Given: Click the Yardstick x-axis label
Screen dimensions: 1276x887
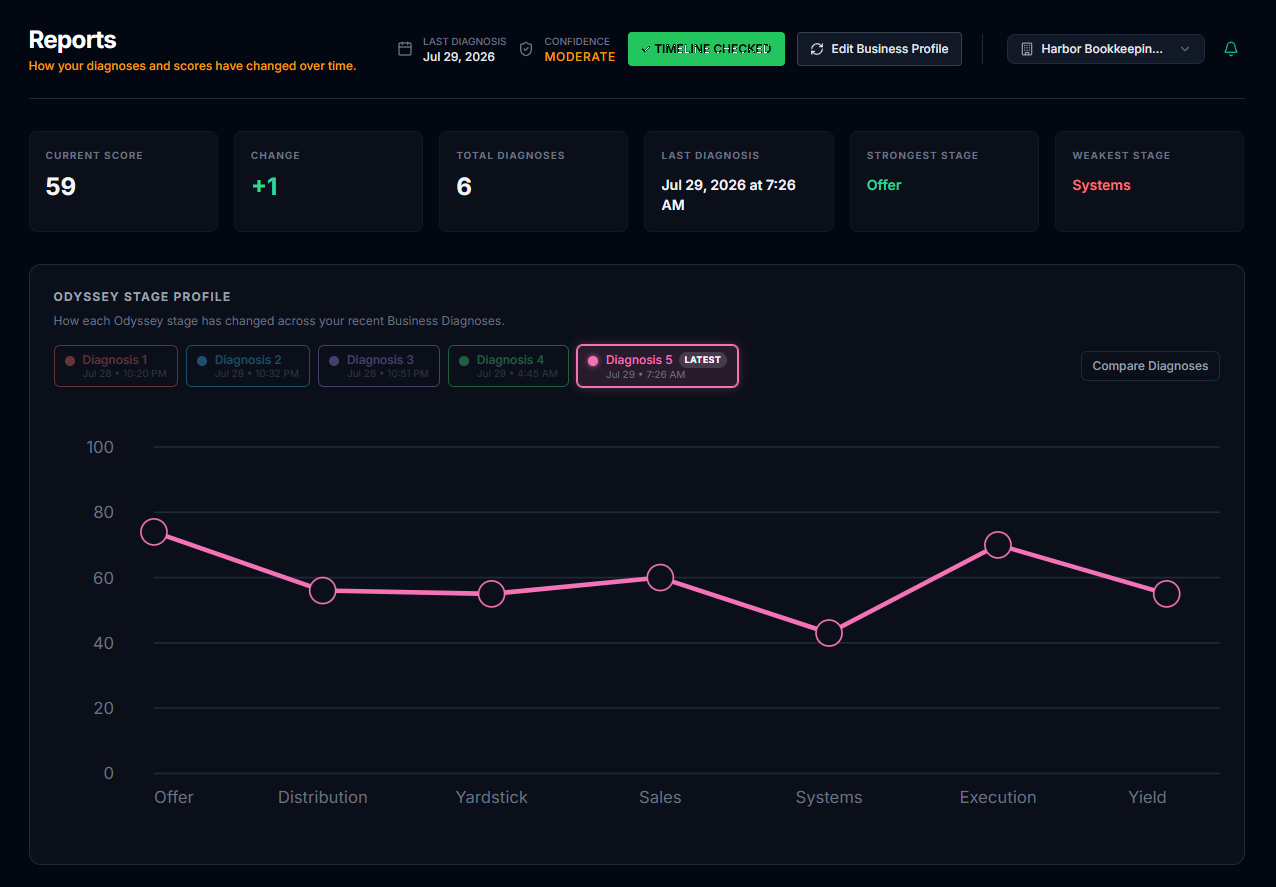Looking at the screenshot, I should click(x=492, y=797).
